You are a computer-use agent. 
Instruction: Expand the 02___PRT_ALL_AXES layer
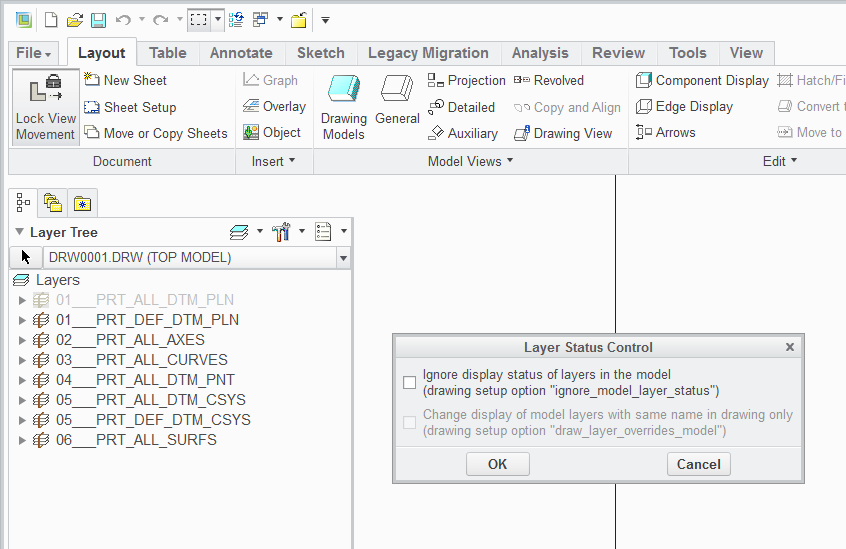(22, 340)
